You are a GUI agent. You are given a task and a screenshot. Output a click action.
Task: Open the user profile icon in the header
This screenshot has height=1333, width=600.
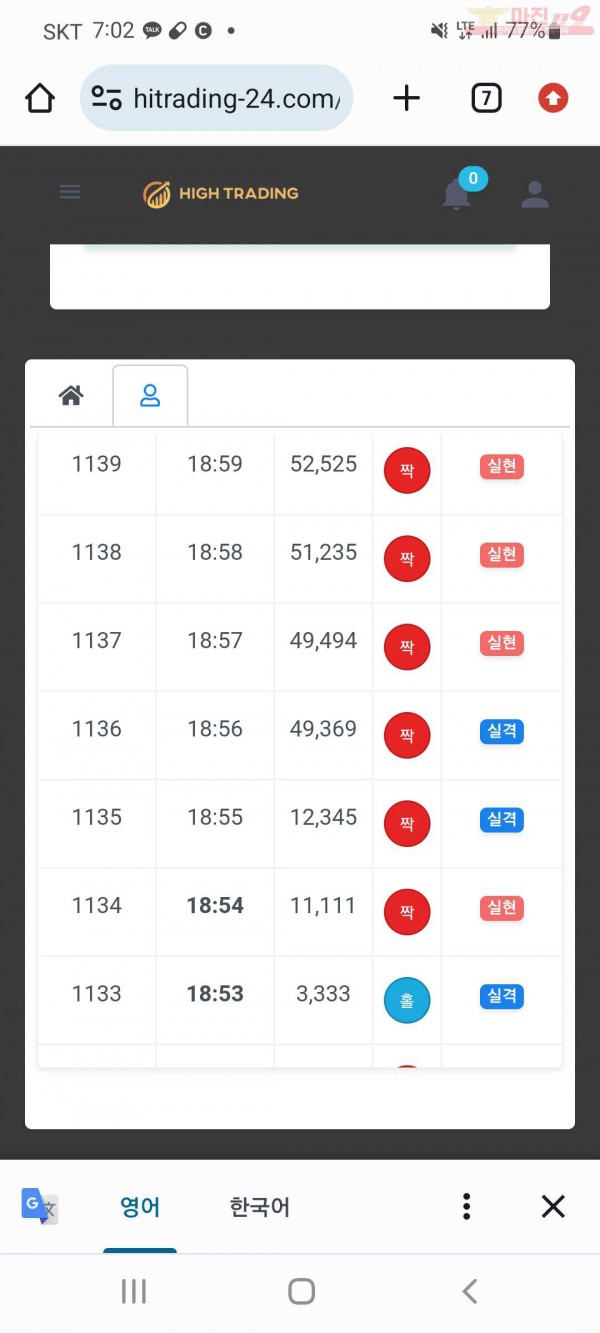point(535,194)
